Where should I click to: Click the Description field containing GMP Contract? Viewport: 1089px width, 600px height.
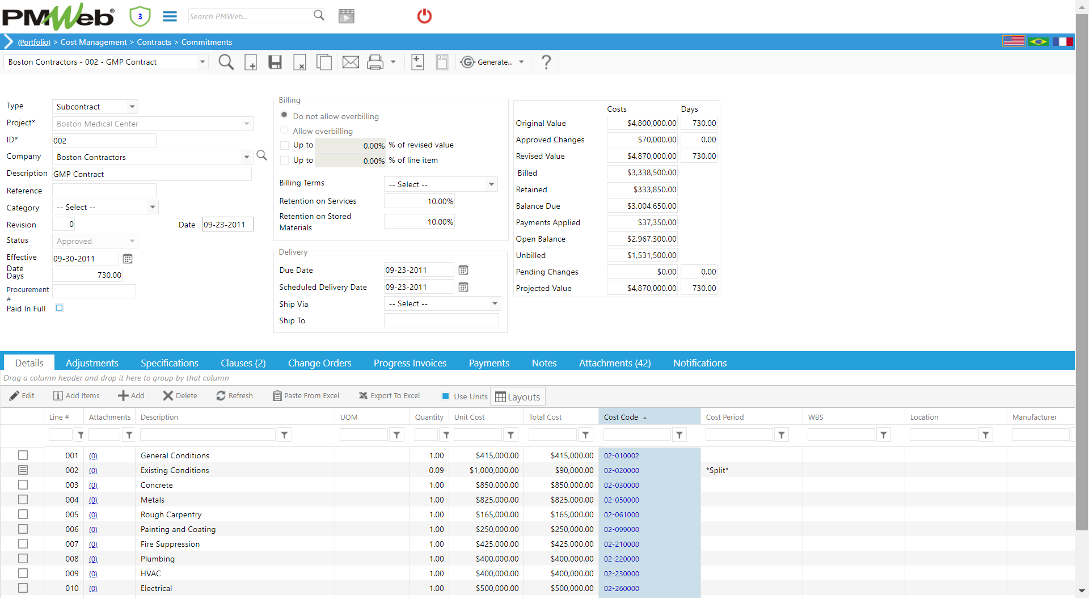(x=151, y=174)
